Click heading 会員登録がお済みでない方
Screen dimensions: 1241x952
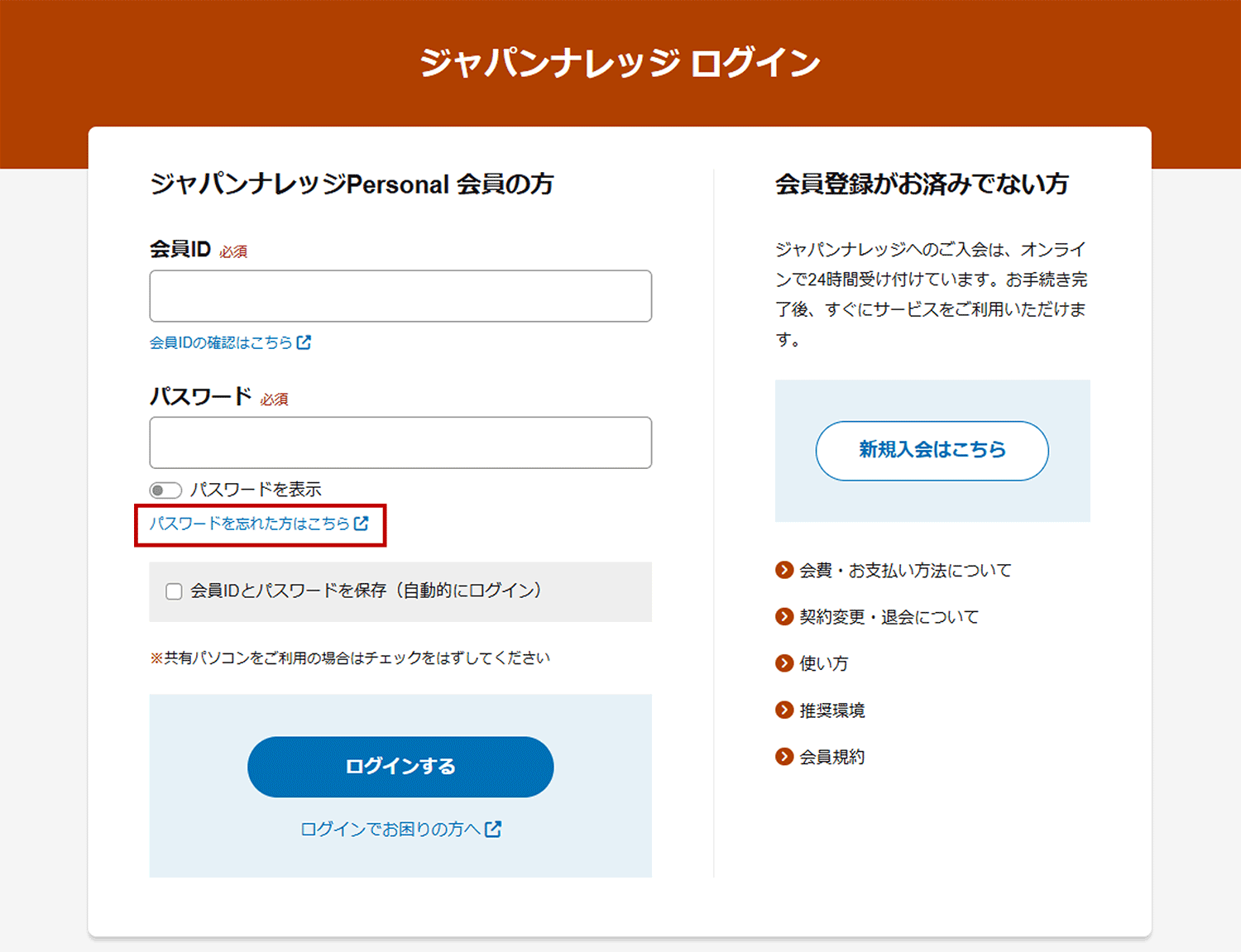(x=922, y=184)
